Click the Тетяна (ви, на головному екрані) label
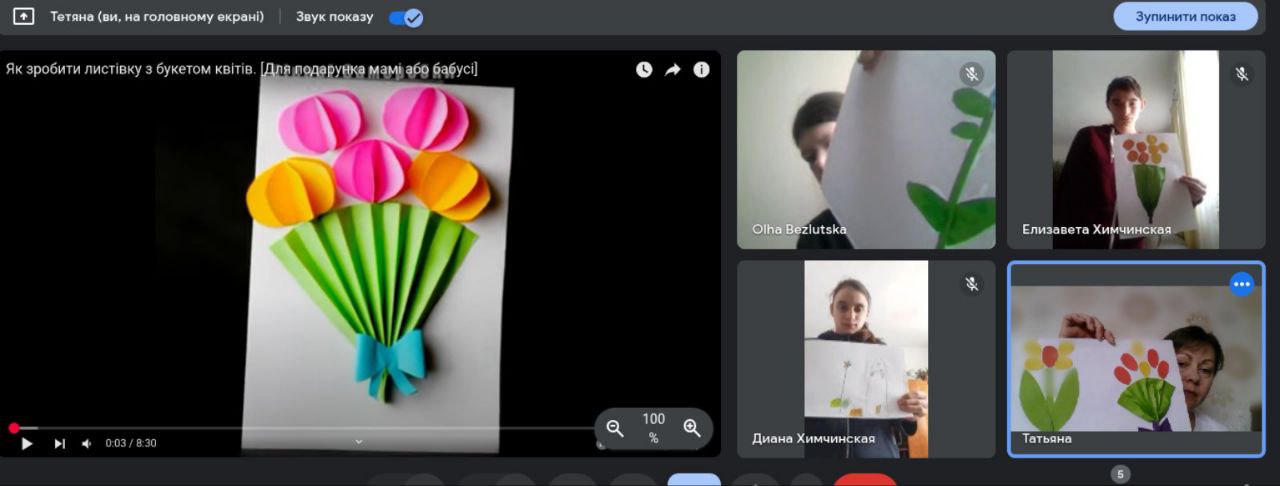1280x486 pixels. (157, 17)
